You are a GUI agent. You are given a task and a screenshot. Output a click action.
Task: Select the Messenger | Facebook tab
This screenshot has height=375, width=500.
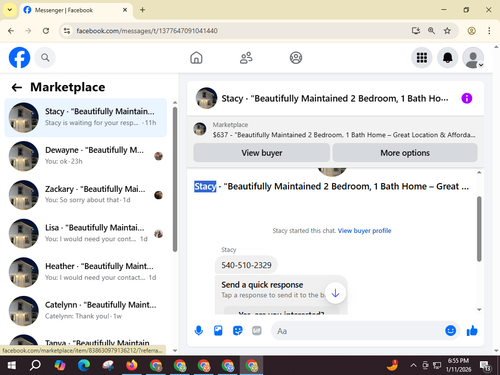pos(76,10)
